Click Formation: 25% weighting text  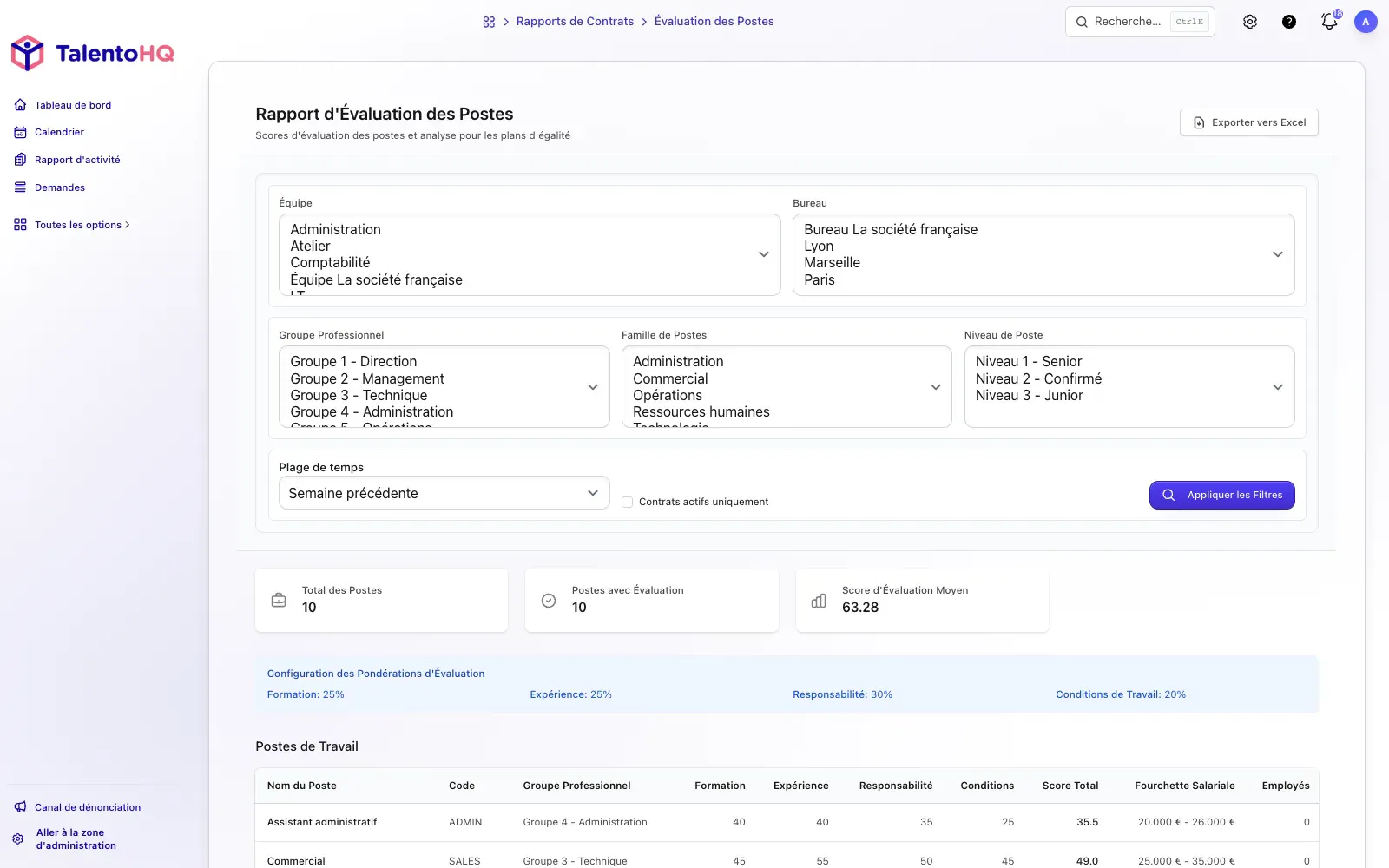coord(306,694)
